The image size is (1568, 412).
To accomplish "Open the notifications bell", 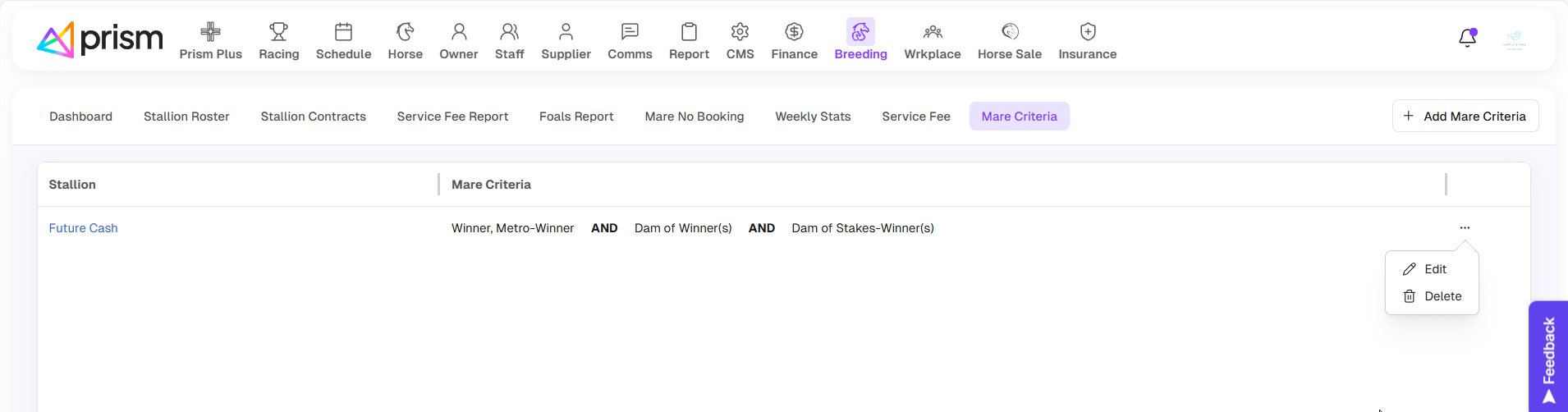I will (x=1467, y=39).
